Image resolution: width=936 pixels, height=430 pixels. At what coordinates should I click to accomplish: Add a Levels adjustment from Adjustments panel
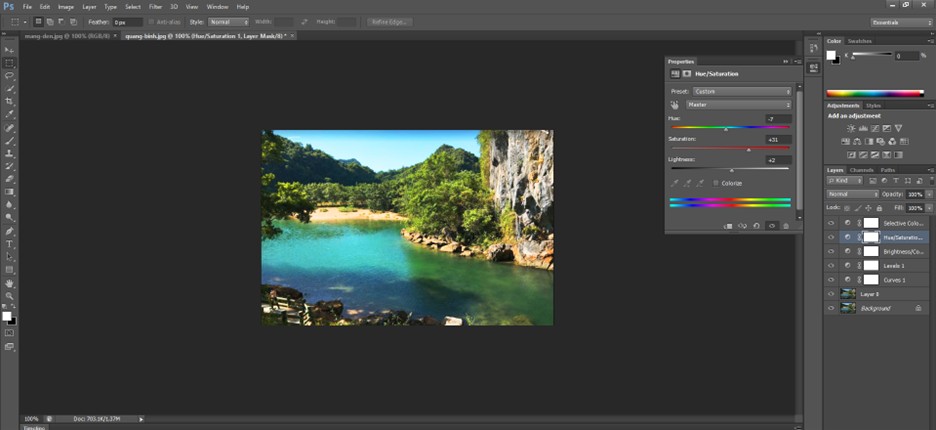[863, 128]
